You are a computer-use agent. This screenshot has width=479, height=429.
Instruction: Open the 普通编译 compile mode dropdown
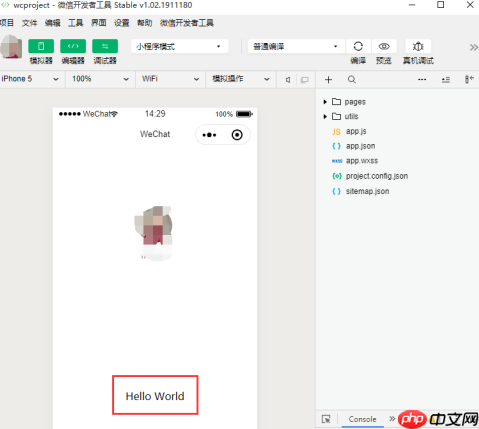pyautogui.click(x=296, y=46)
